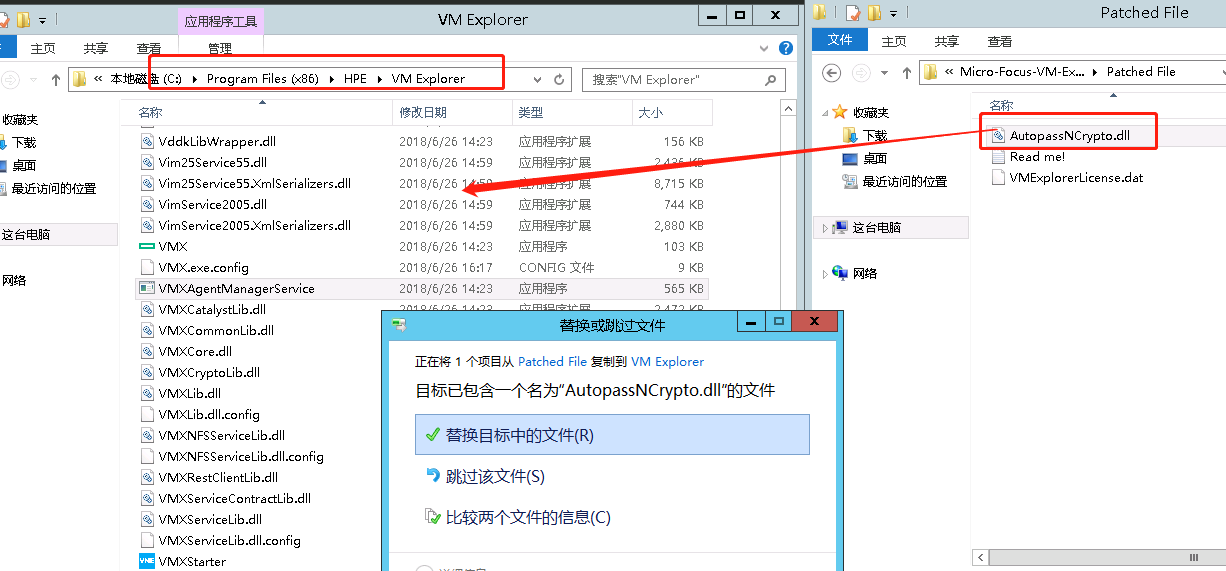Select AutopassNCrypto.dll in Patched File window
The image size is (1226, 571).
pyautogui.click(x=1069, y=135)
